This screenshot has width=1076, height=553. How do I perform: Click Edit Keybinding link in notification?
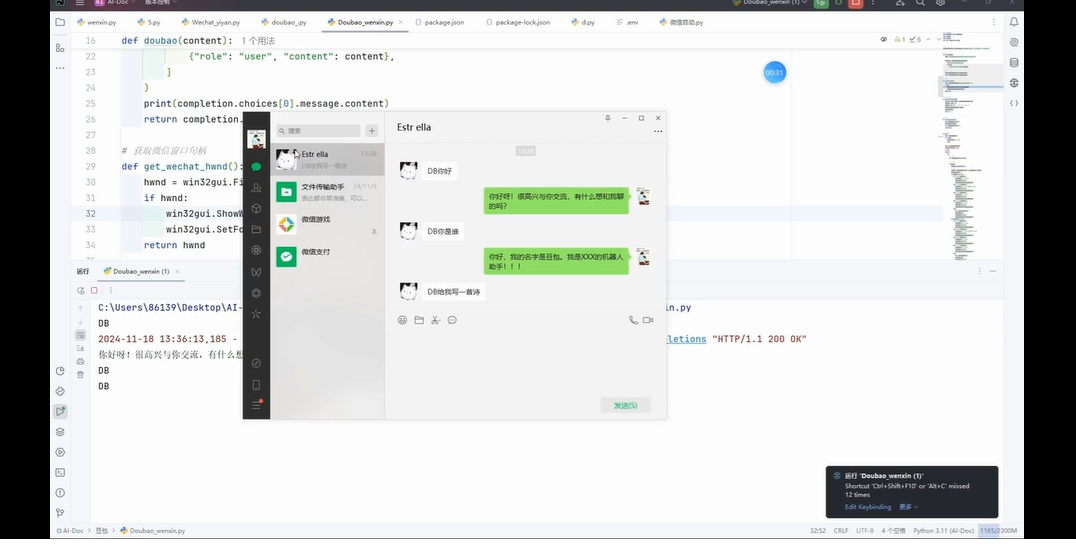[867, 507]
